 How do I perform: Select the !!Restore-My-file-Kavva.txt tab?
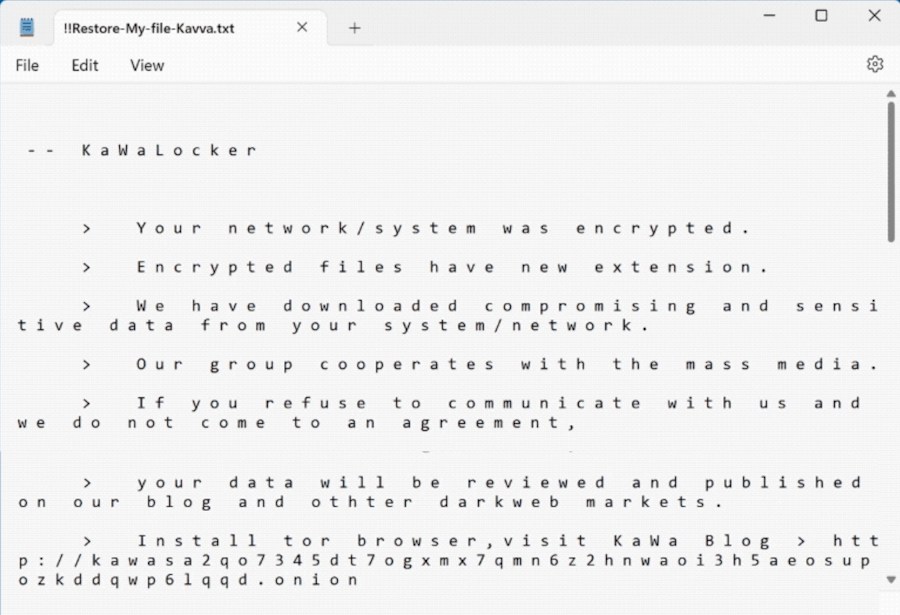[x=149, y=28]
